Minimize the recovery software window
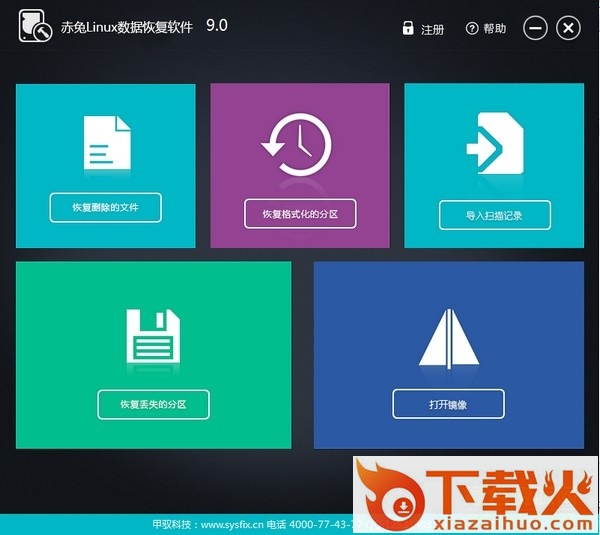 click(x=535, y=29)
